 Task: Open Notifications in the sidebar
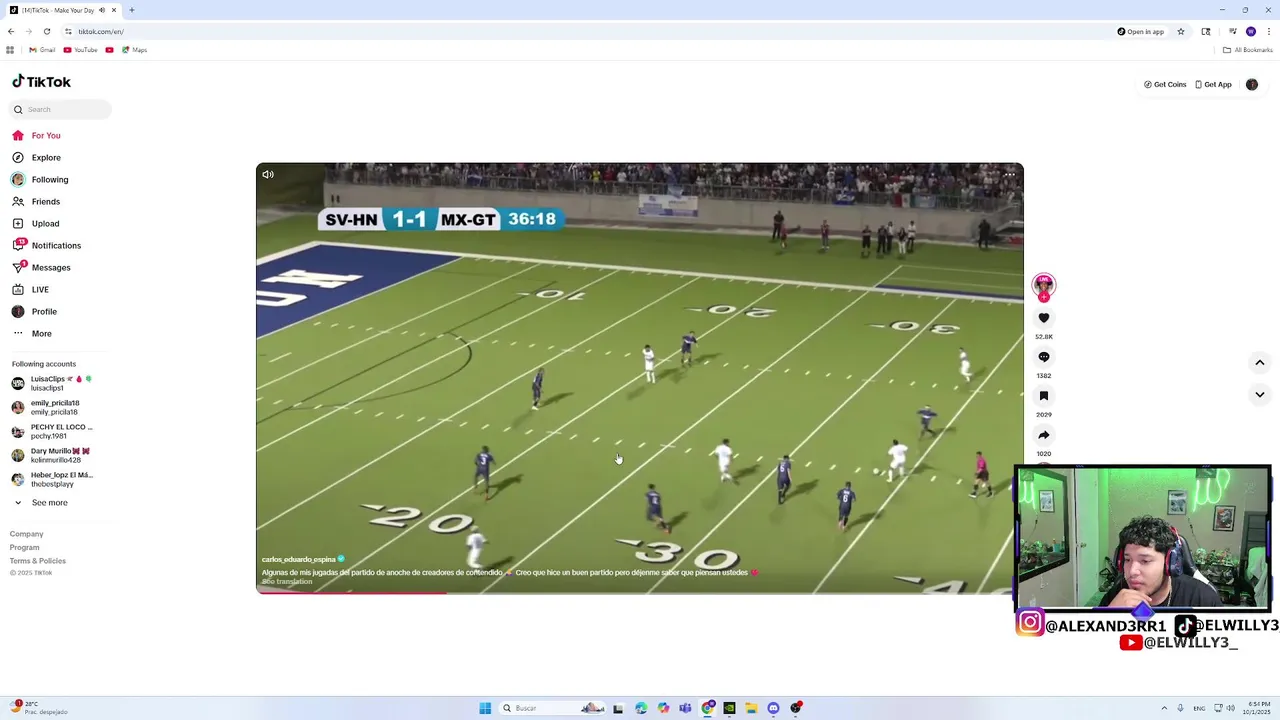pos(47,245)
